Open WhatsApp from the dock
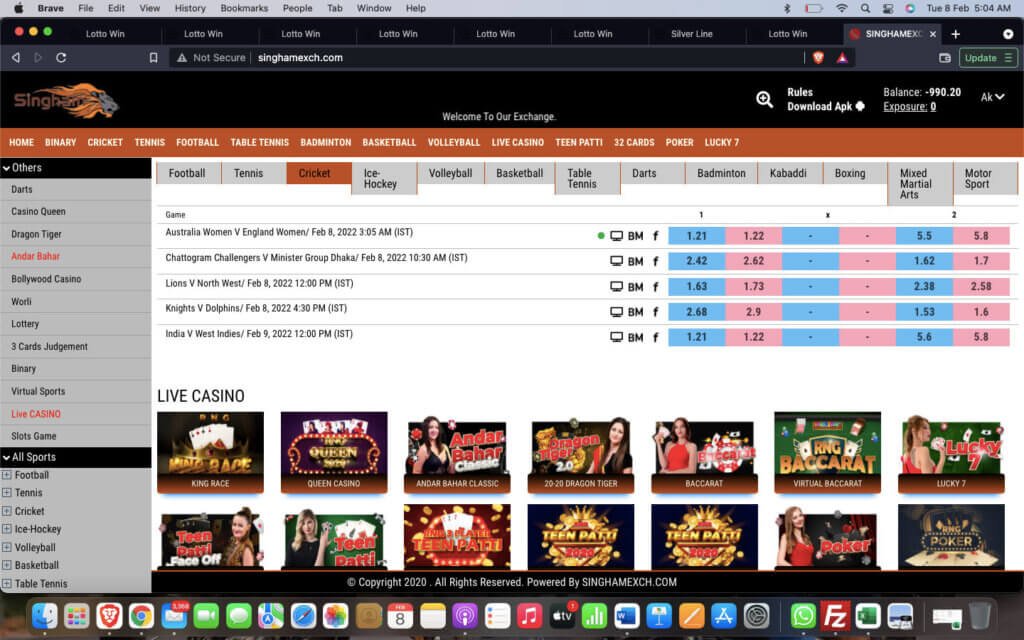 click(x=803, y=616)
